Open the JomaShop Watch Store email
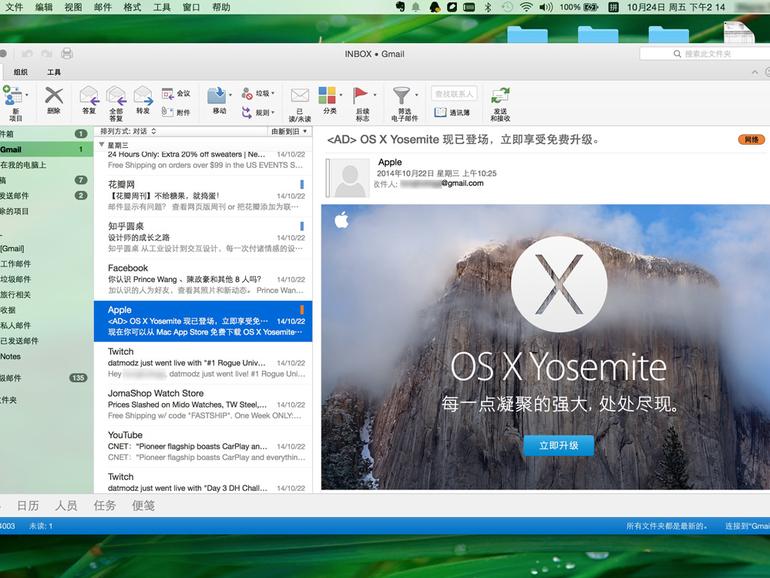 tap(203, 404)
